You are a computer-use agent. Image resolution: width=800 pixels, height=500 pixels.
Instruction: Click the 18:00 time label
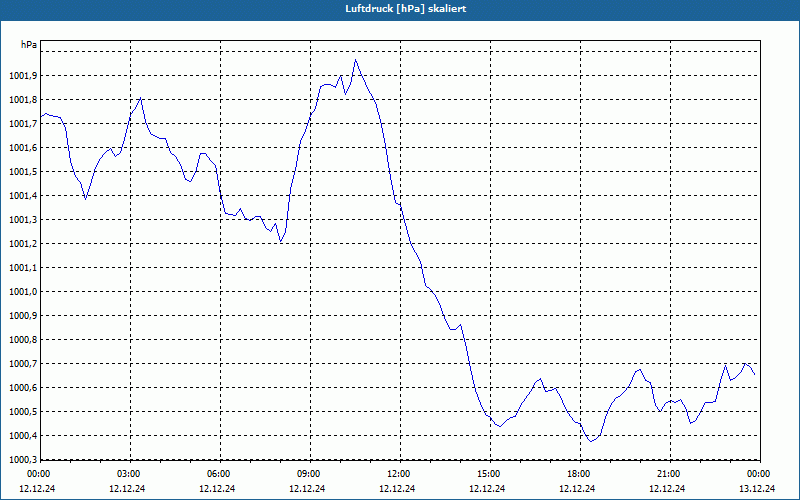coord(578,474)
